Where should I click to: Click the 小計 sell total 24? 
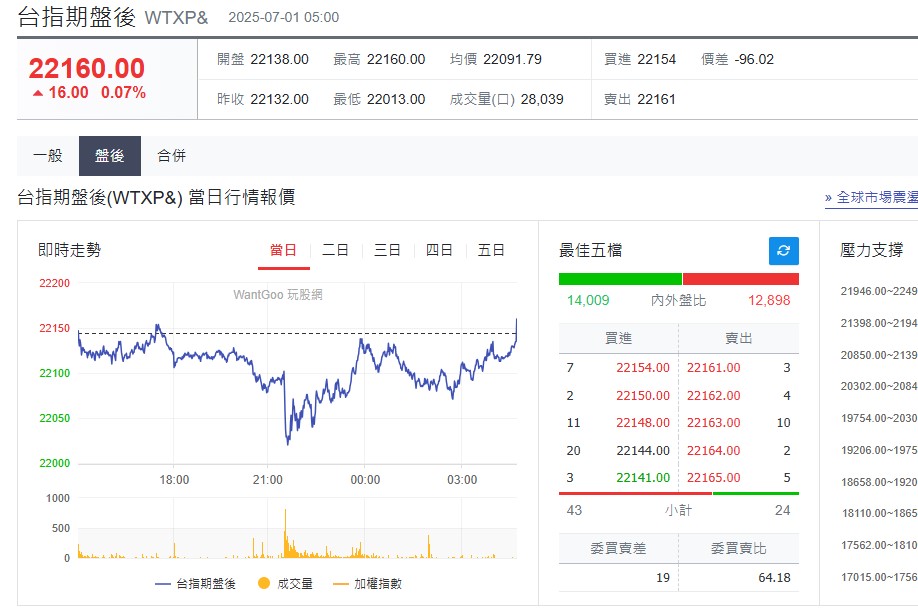[x=782, y=511]
